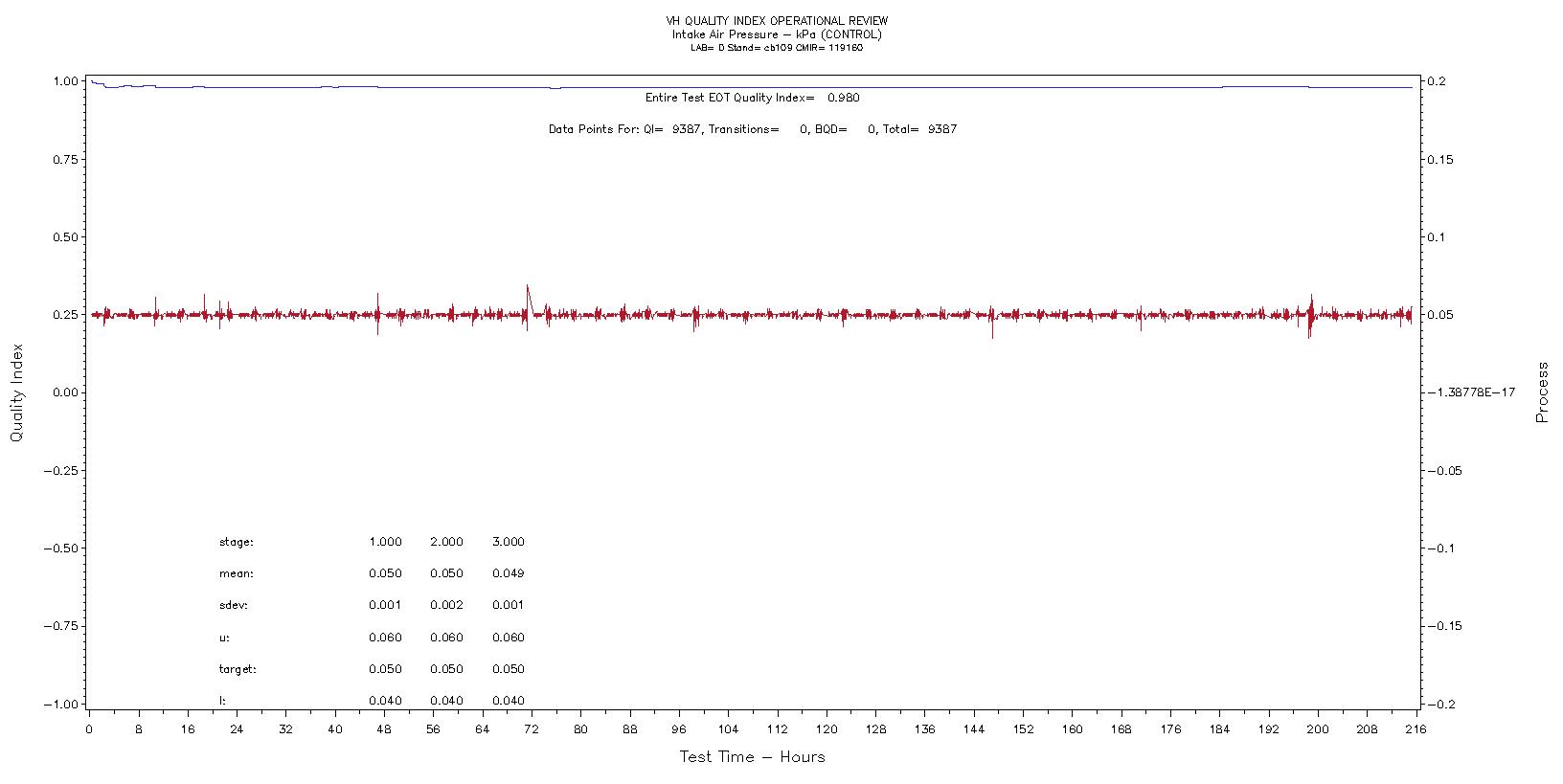This screenshot has width=1563, height=784.
Task: Select the stage 3.000 column header value
Action: 508,542
